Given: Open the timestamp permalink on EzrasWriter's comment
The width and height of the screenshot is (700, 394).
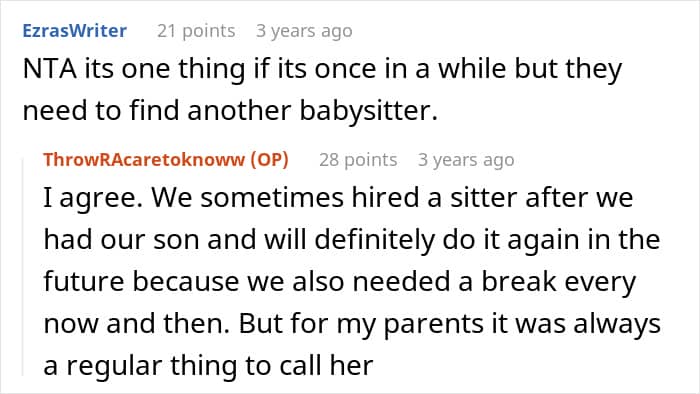Looking at the screenshot, I should (304, 31).
